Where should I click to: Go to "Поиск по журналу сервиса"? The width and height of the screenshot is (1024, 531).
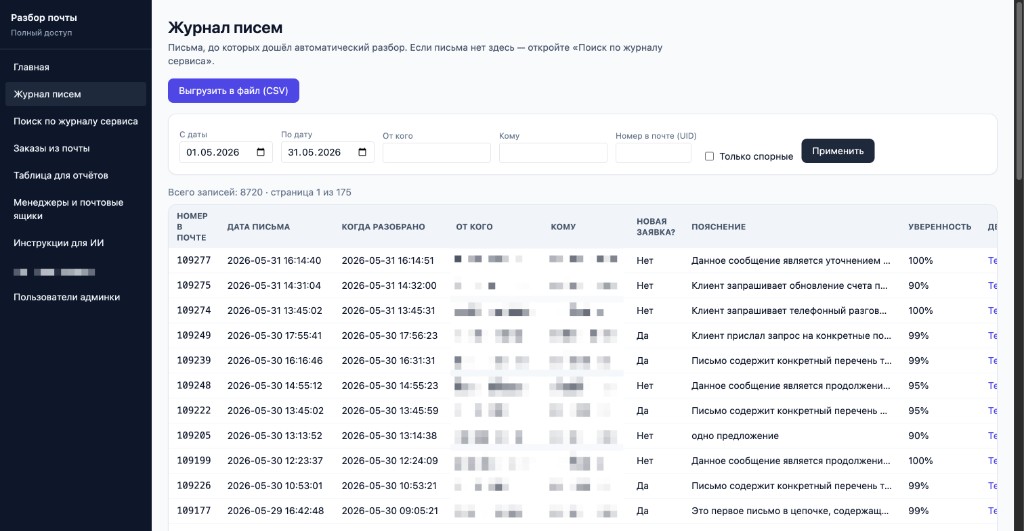point(76,121)
